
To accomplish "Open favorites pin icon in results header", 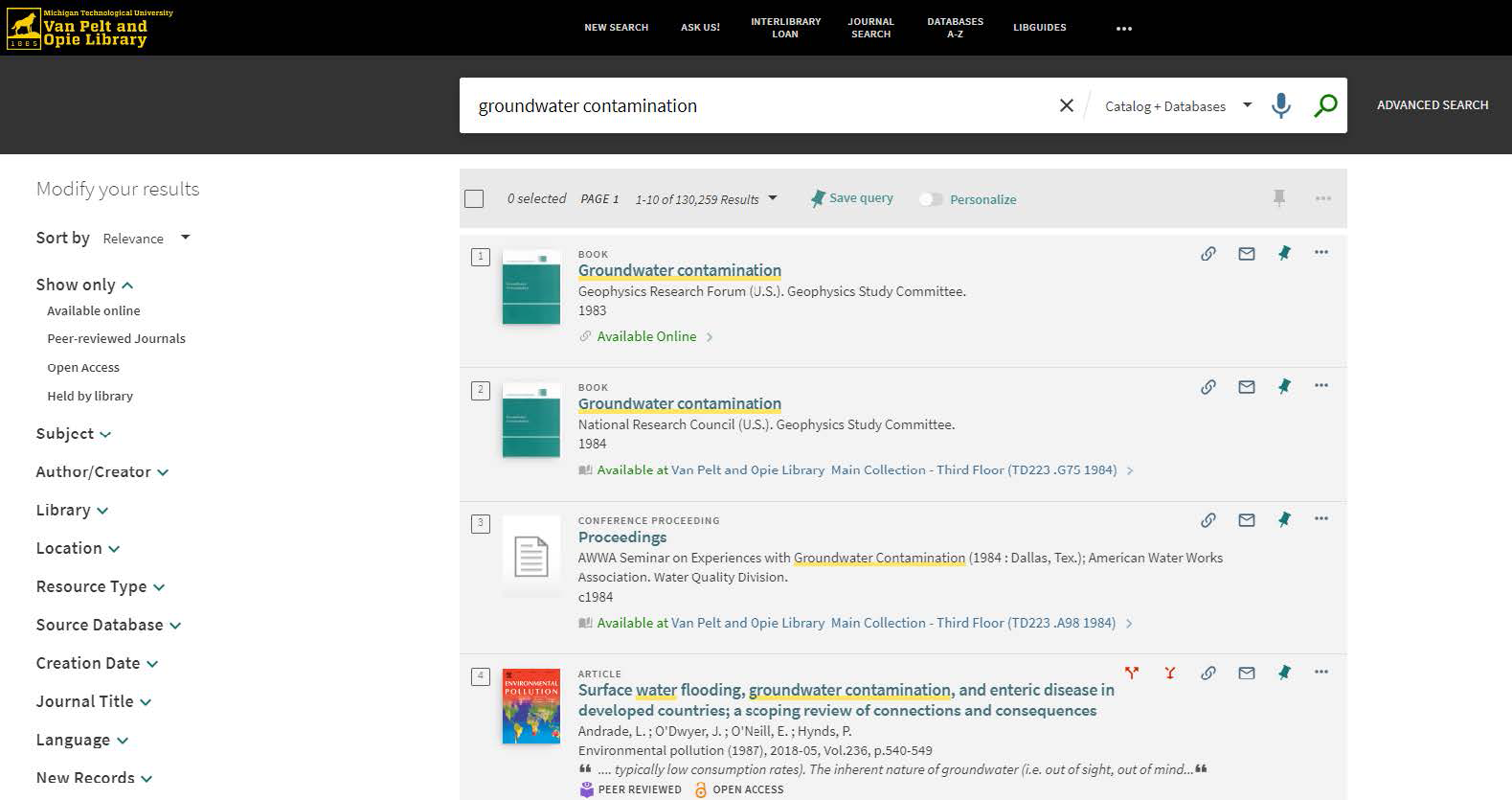I will 1278,198.
